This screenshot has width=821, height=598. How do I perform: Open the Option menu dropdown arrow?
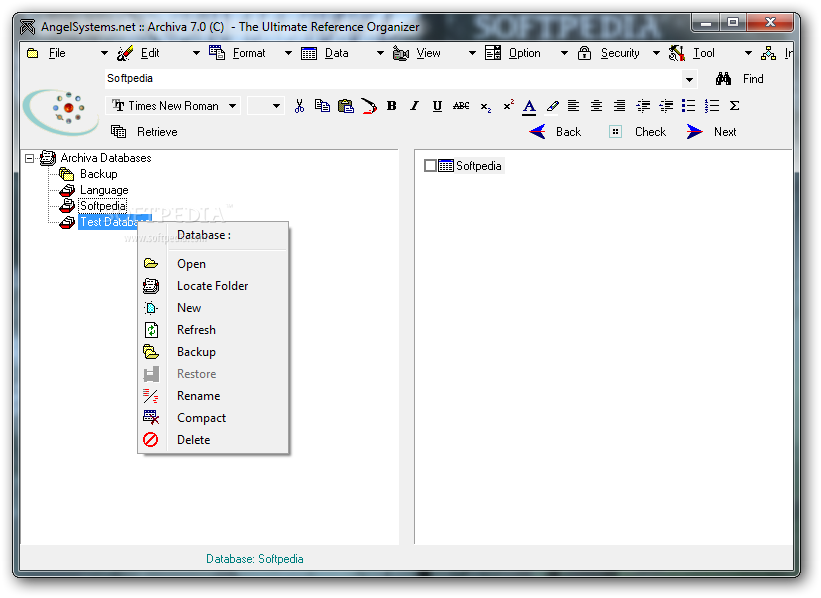point(564,53)
